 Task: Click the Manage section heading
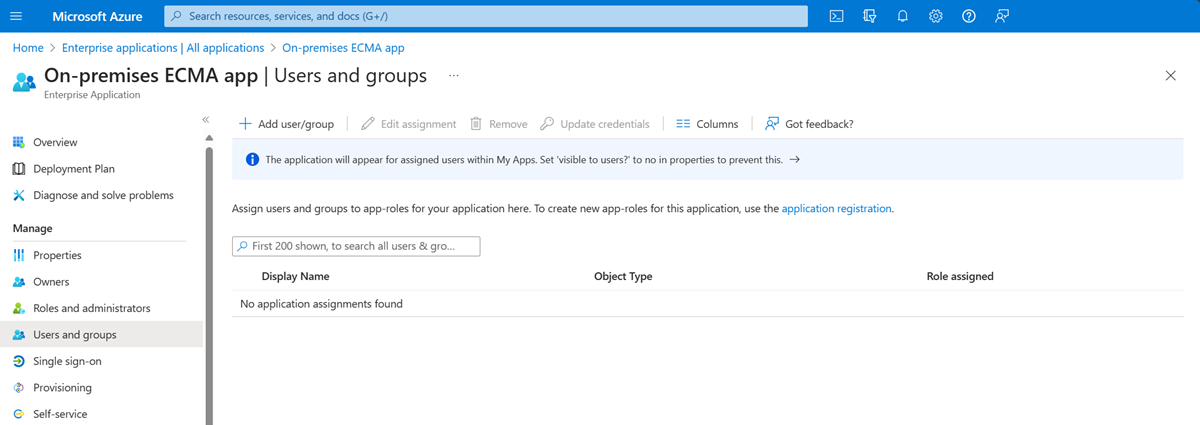coord(33,229)
